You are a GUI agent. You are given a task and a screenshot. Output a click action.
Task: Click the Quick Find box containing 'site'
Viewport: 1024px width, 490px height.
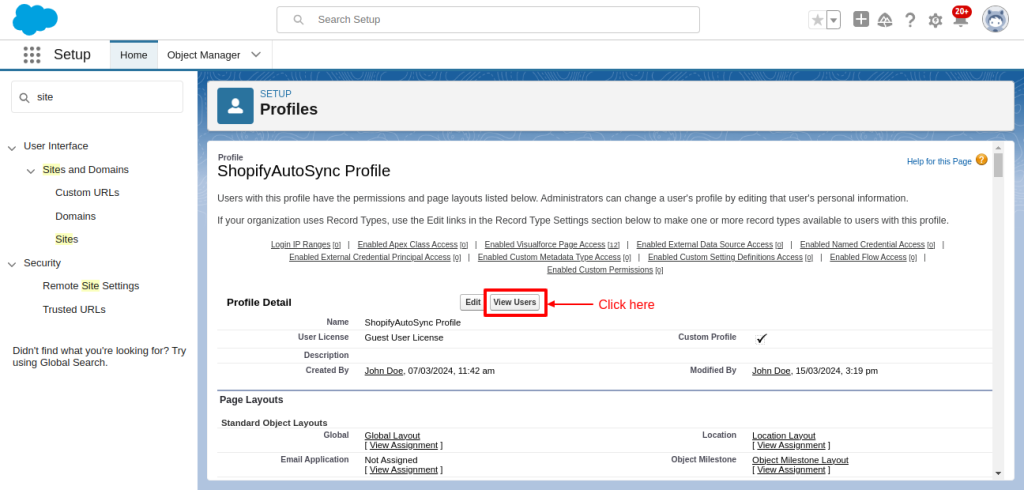tap(97, 97)
